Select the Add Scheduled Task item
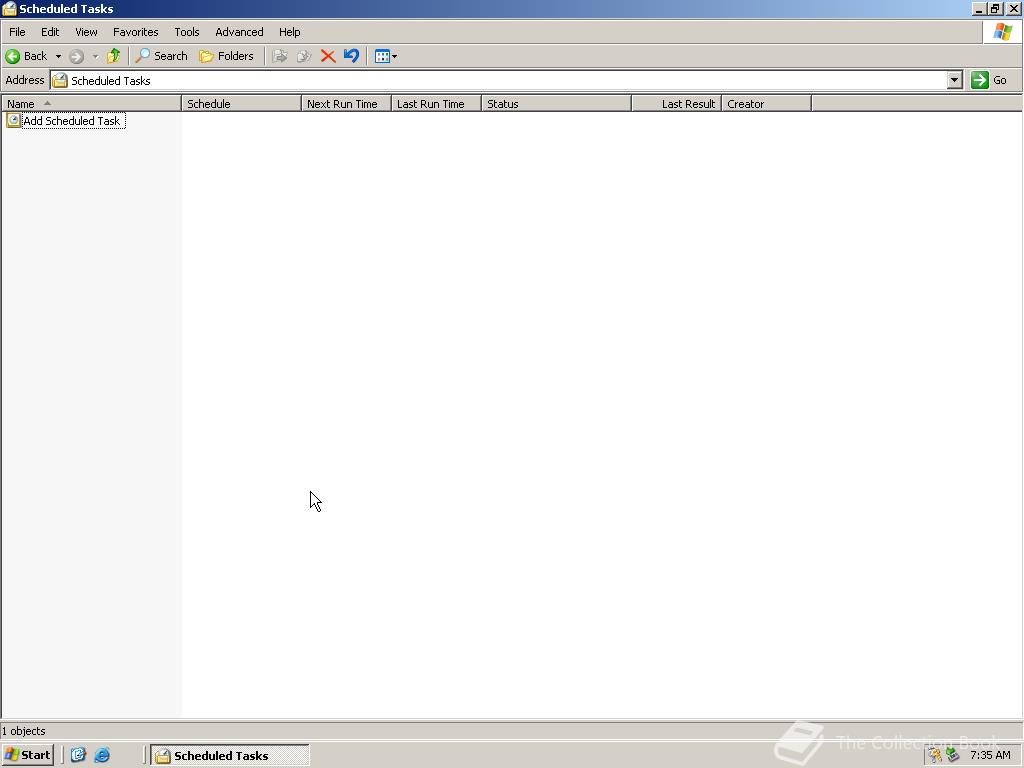The width and height of the screenshot is (1024, 768). click(65, 121)
